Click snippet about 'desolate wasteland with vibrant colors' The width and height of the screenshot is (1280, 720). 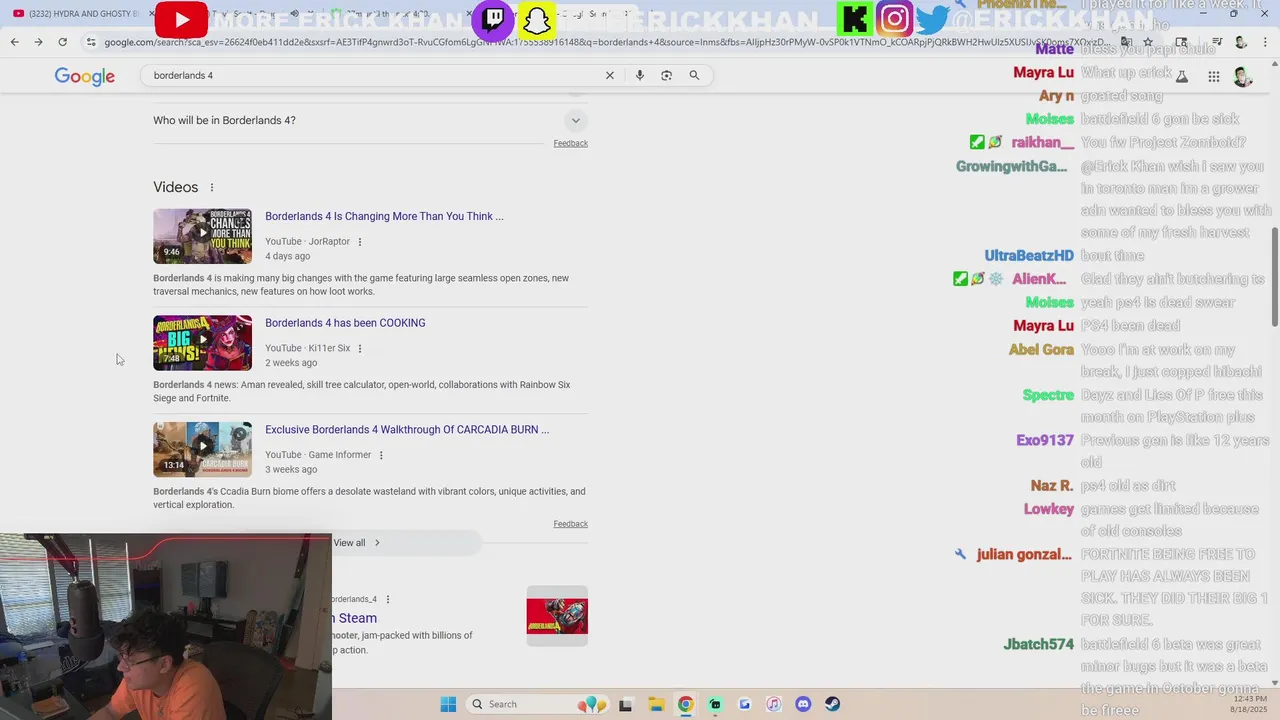[369, 498]
